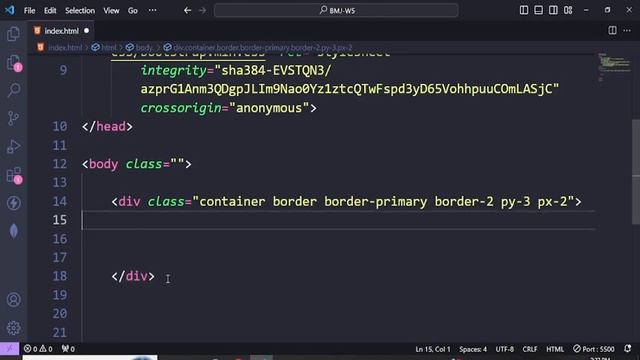Click Port : 5500 Live Server status
The width and height of the screenshot is (640, 360).
point(593,349)
